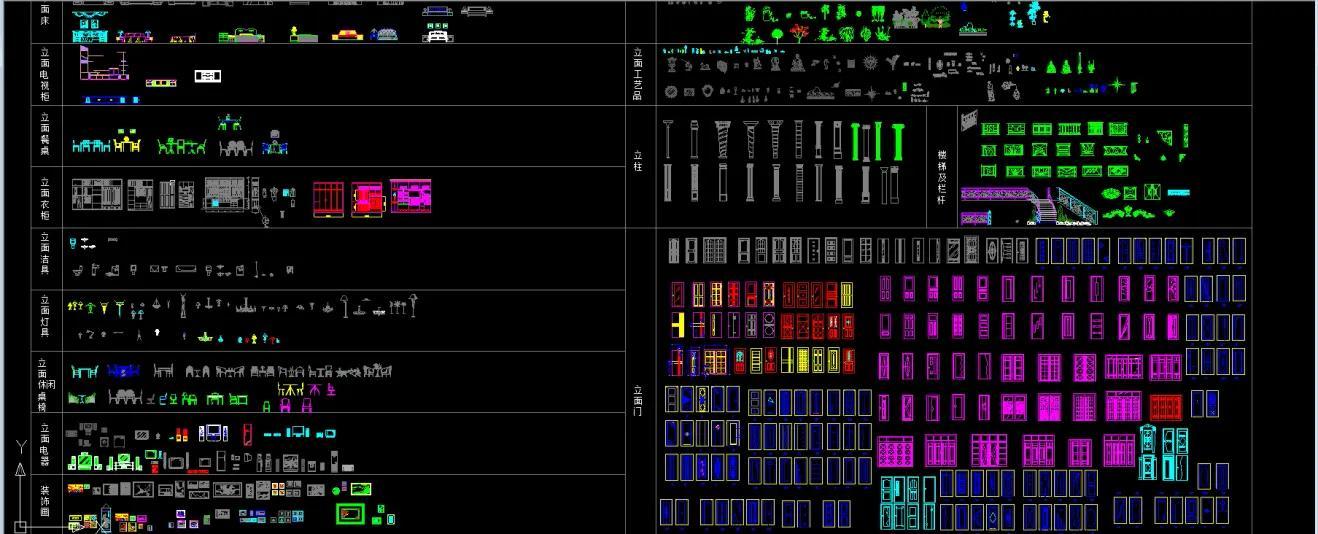The height and width of the screenshot is (534, 1318).
Task: Click the 立面电视柜 category label
Action: pos(45,75)
